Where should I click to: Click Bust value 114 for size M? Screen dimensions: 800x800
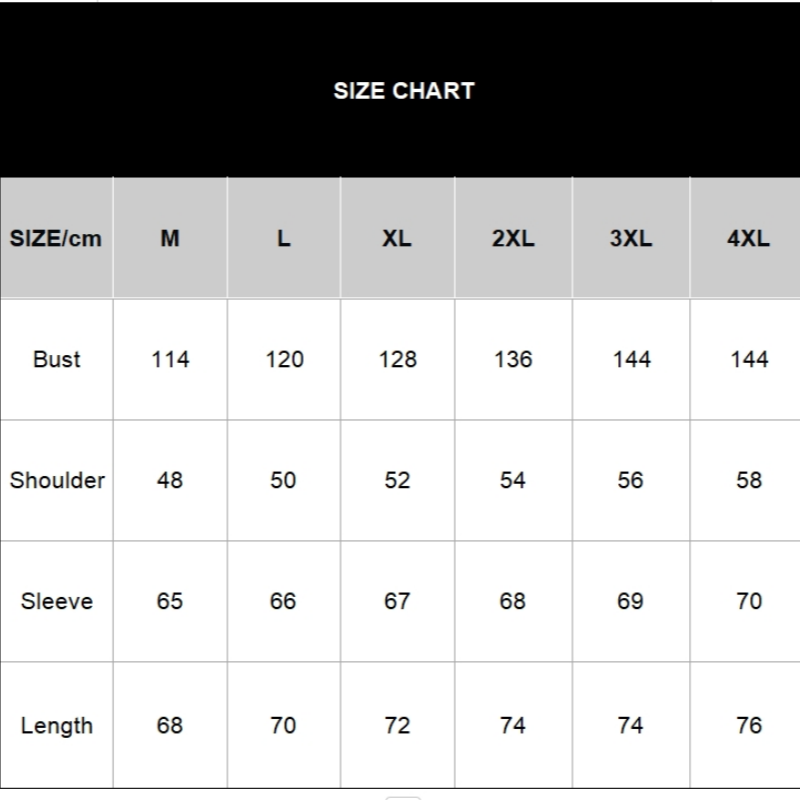click(x=170, y=359)
